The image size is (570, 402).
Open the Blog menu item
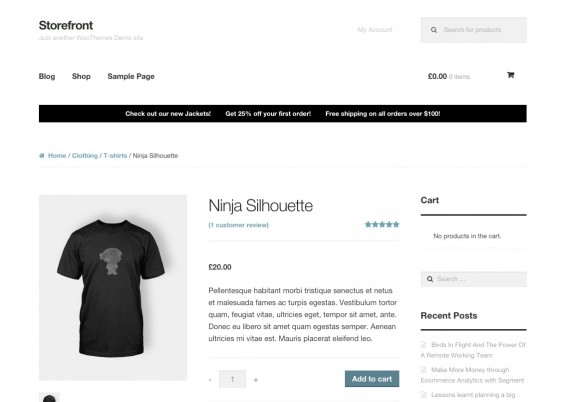(47, 76)
